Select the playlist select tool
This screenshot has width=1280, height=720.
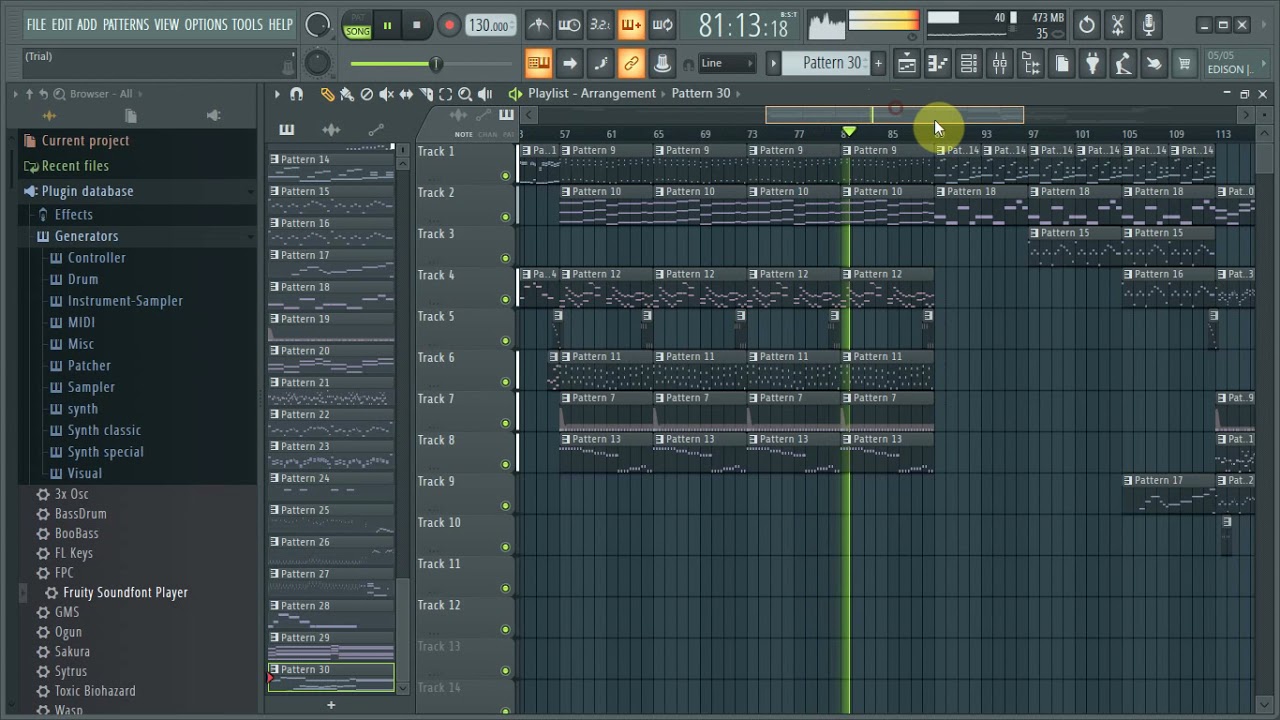point(445,94)
